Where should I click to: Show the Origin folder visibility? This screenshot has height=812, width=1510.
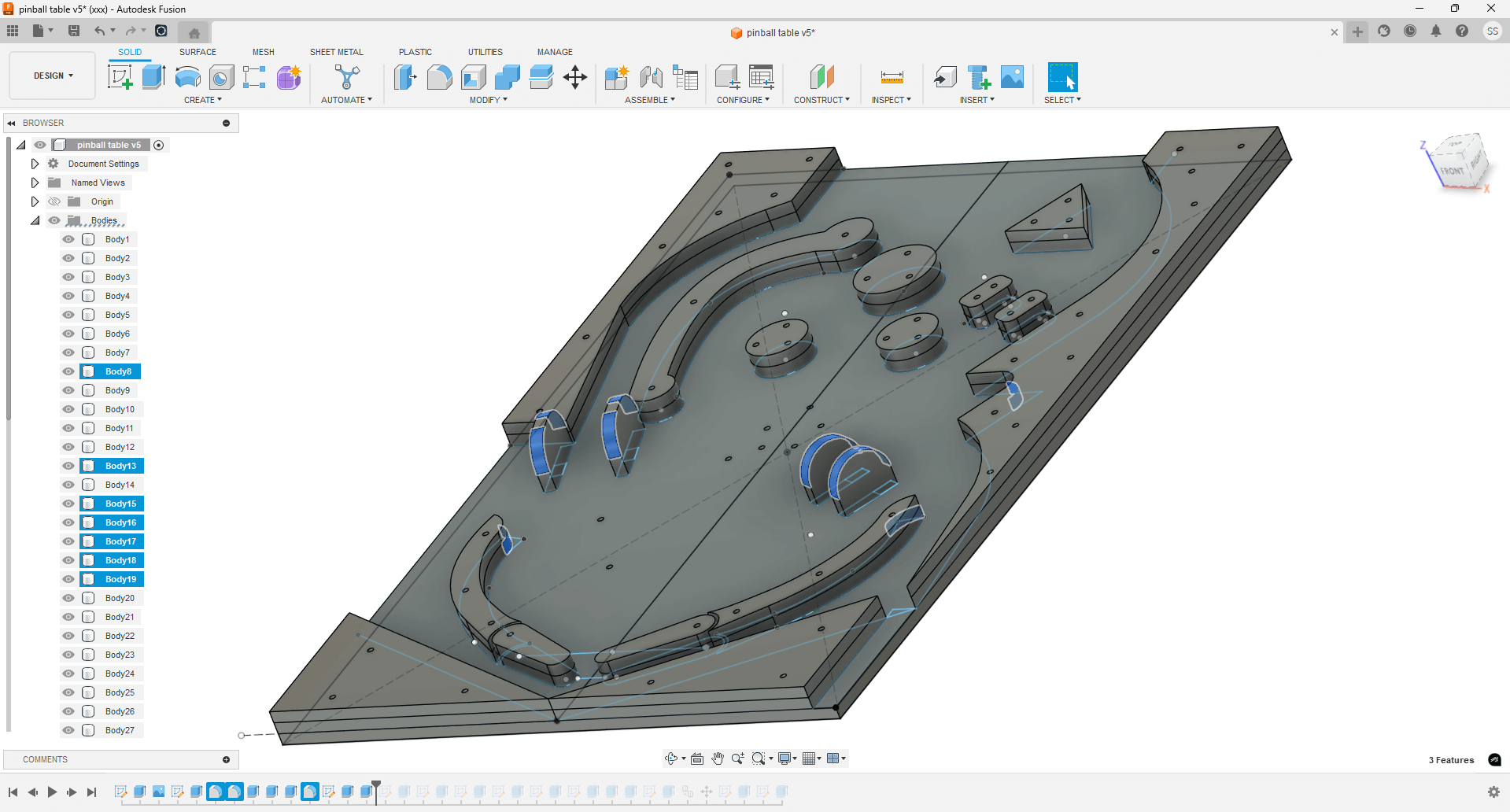click(54, 201)
